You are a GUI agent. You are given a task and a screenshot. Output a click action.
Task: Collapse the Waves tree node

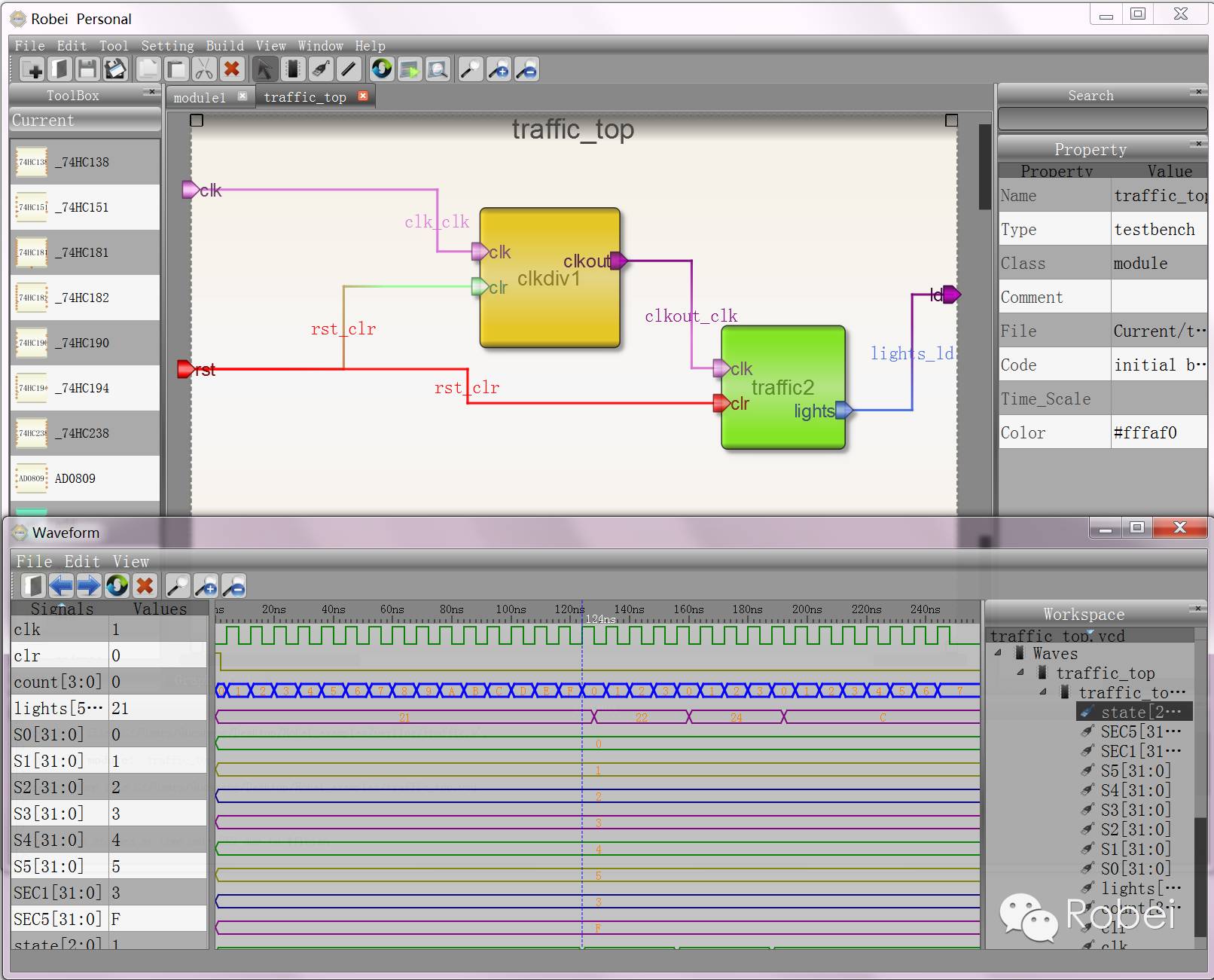tap(998, 653)
